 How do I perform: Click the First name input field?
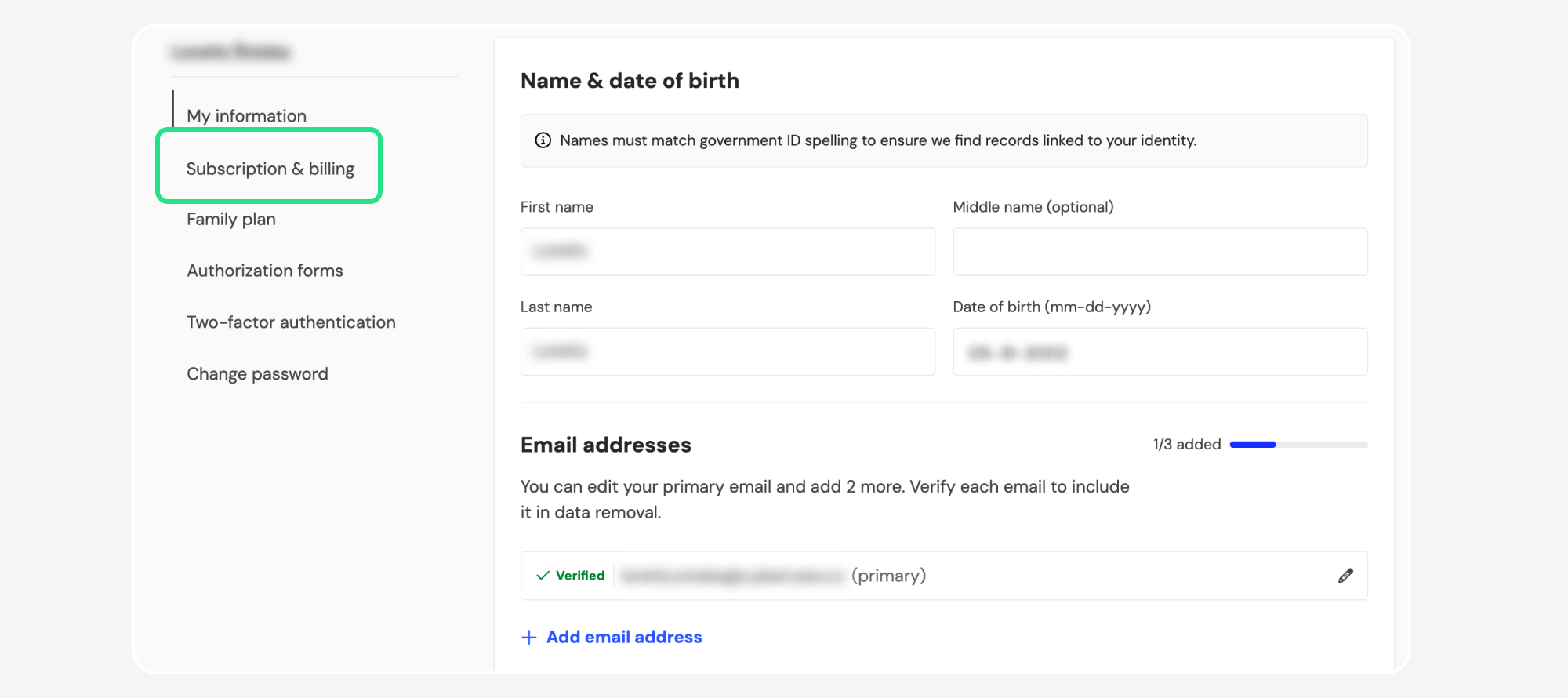coord(728,252)
